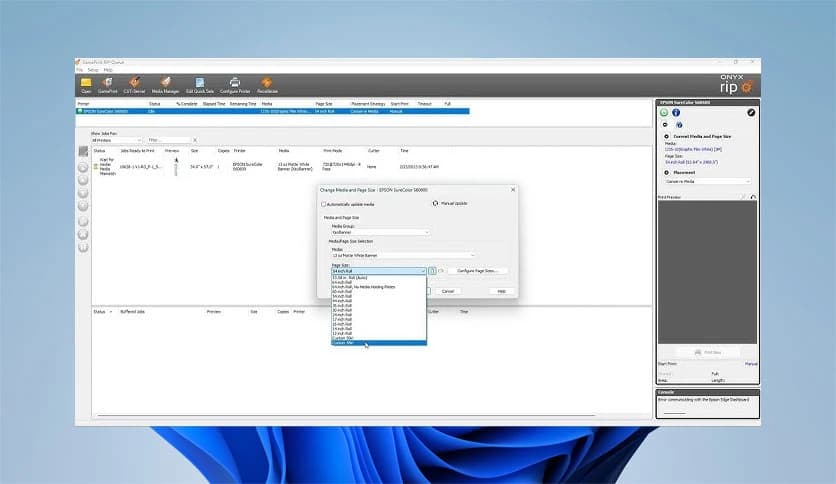Click the CUT-Server toolbar icon
836x484 pixels.
pos(134,85)
